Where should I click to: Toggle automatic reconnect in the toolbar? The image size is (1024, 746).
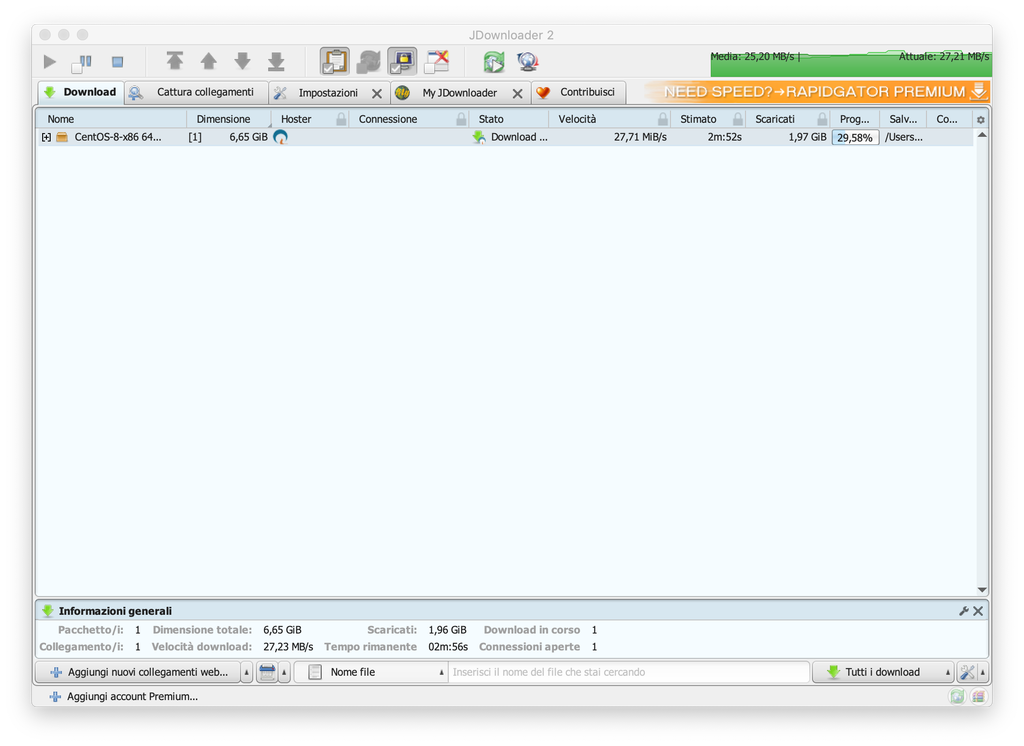point(368,61)
